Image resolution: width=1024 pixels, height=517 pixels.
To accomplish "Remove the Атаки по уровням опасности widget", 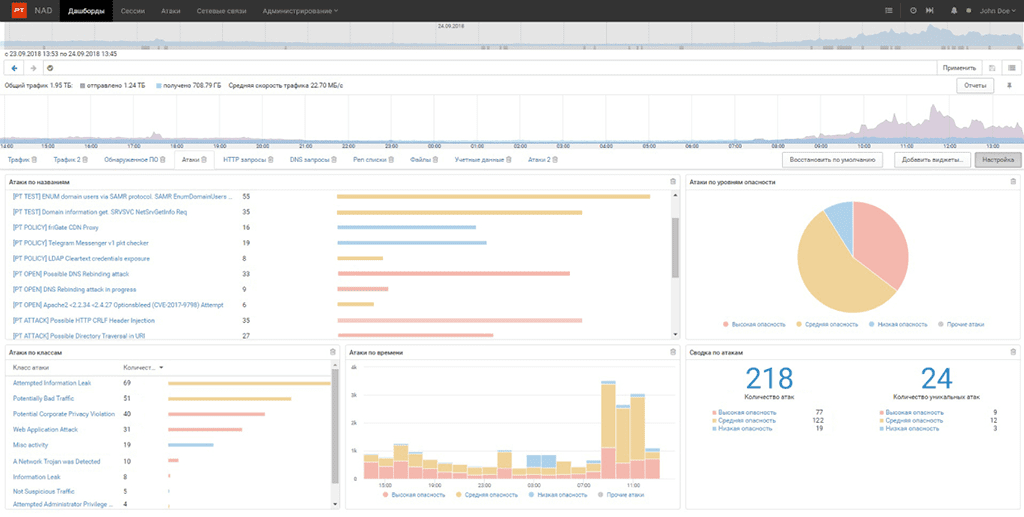I will (1012, 182).
